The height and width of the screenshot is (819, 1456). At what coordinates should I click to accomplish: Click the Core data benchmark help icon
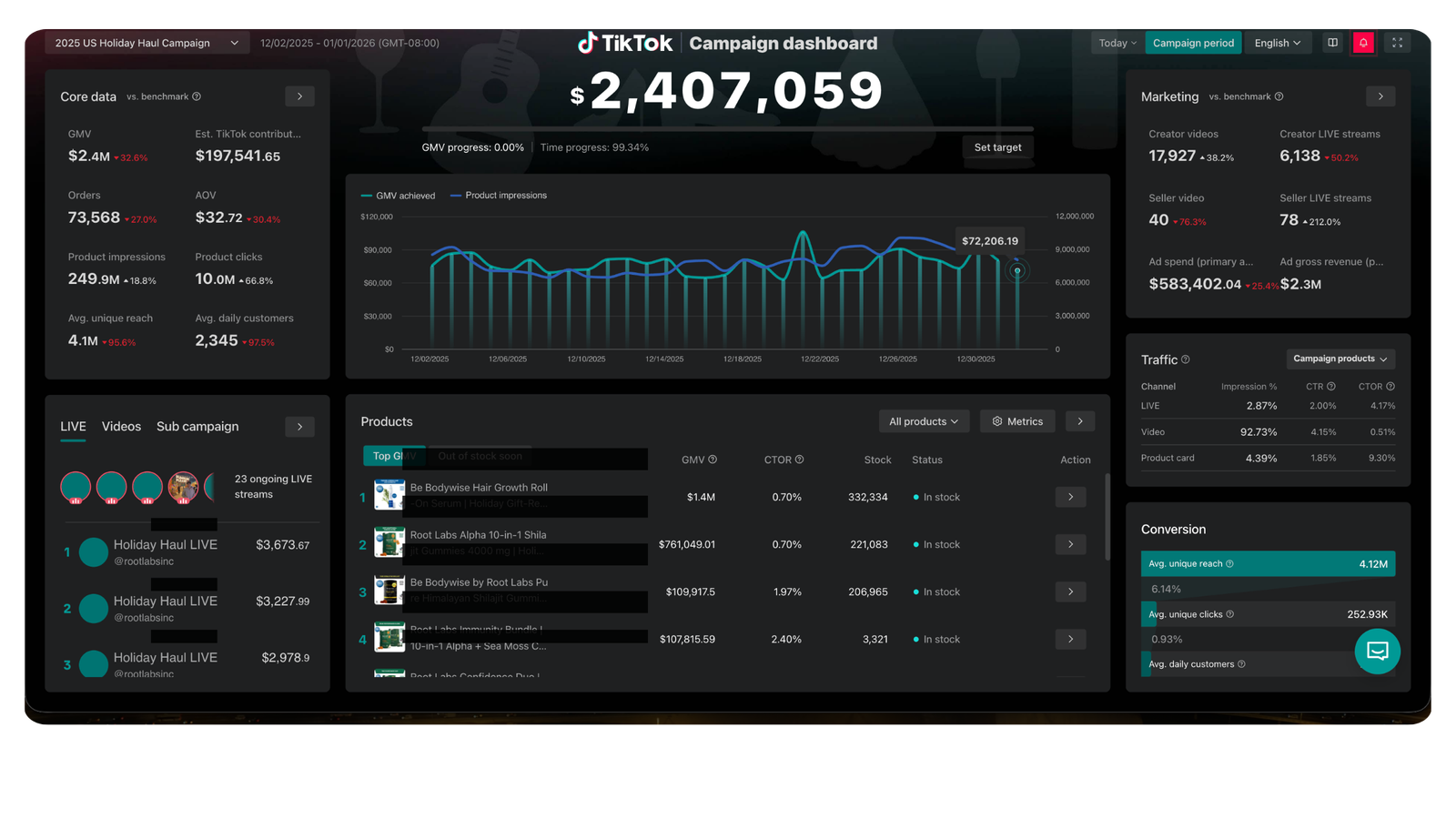click(x=197, y=96)
